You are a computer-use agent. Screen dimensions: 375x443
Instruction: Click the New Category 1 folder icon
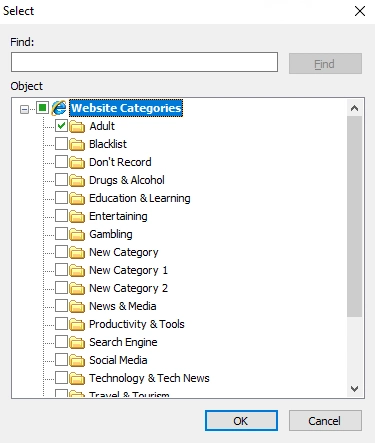77,270
